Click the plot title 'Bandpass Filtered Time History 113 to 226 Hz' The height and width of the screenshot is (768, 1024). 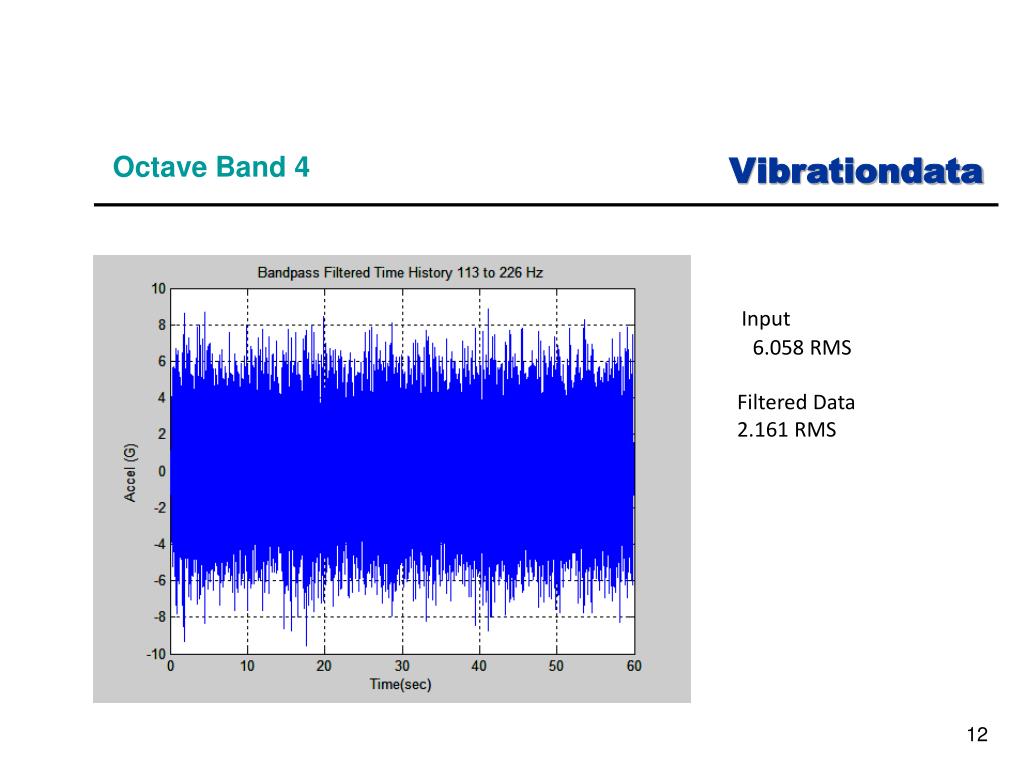pos(400,272)
